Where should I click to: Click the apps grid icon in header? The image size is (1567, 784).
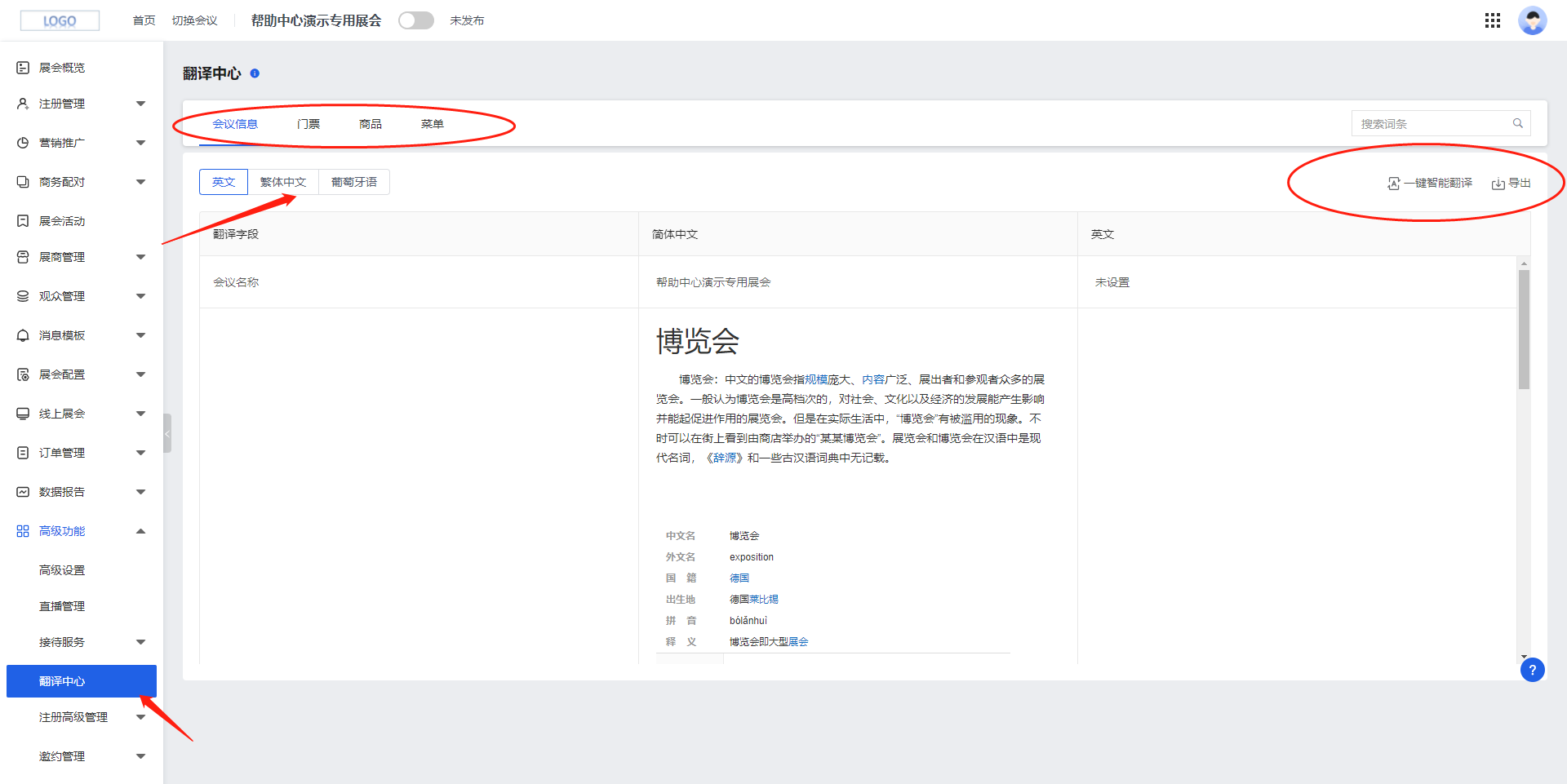coord(1492,20)
